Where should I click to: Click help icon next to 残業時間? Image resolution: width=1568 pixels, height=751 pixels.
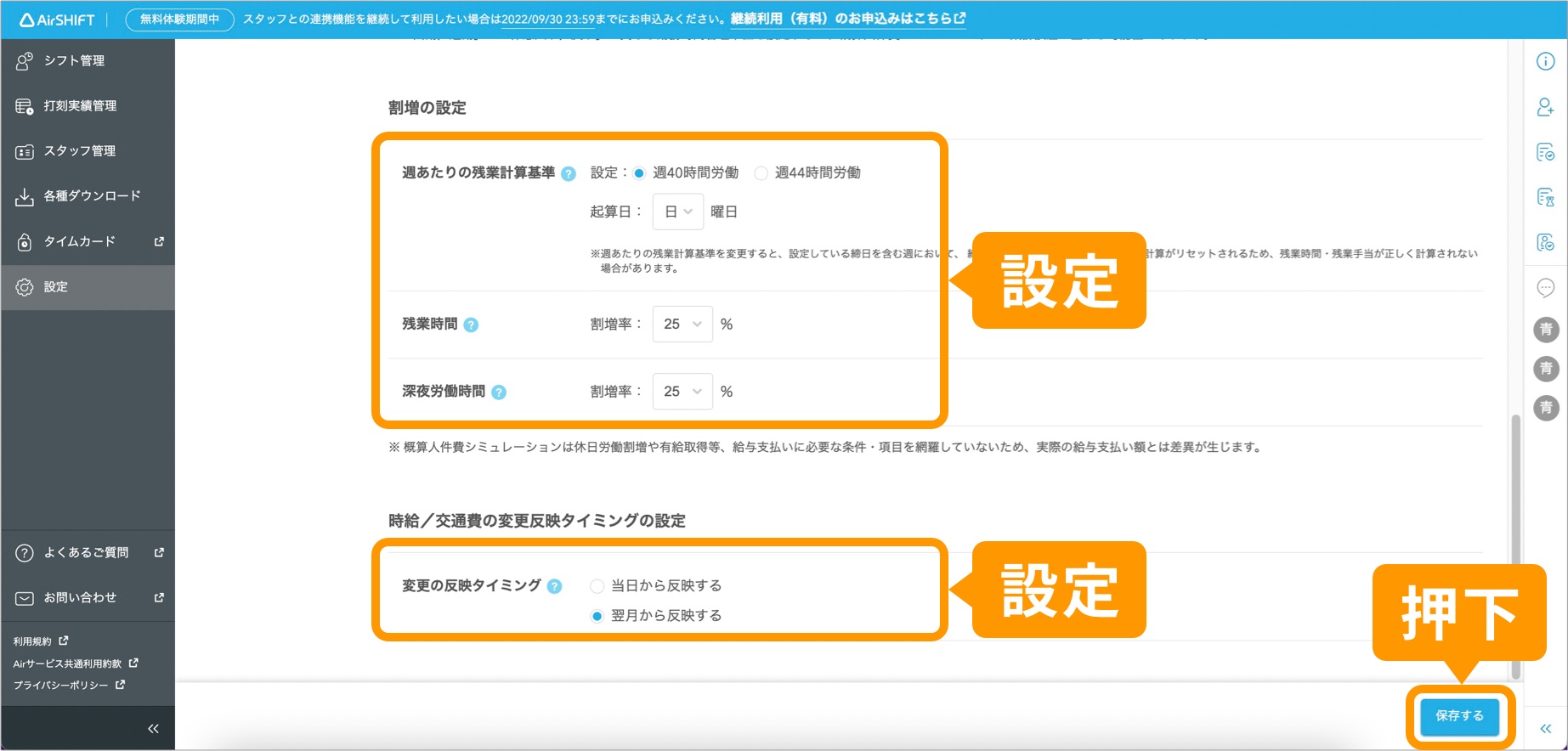[x=471, y=325]
